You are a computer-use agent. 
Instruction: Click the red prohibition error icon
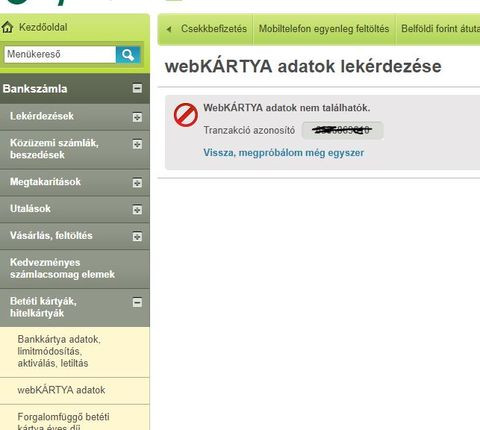pos(186,115)
